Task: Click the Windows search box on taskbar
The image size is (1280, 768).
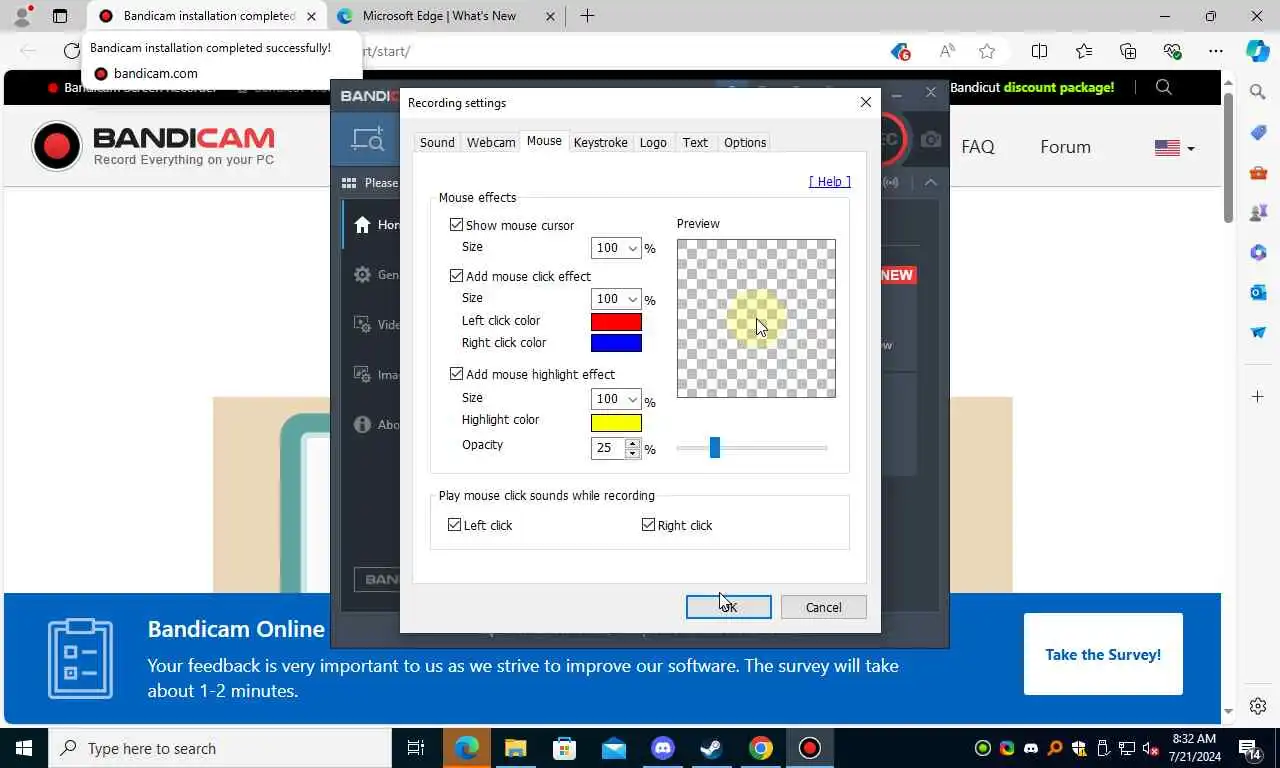Action: coord(219,748)
